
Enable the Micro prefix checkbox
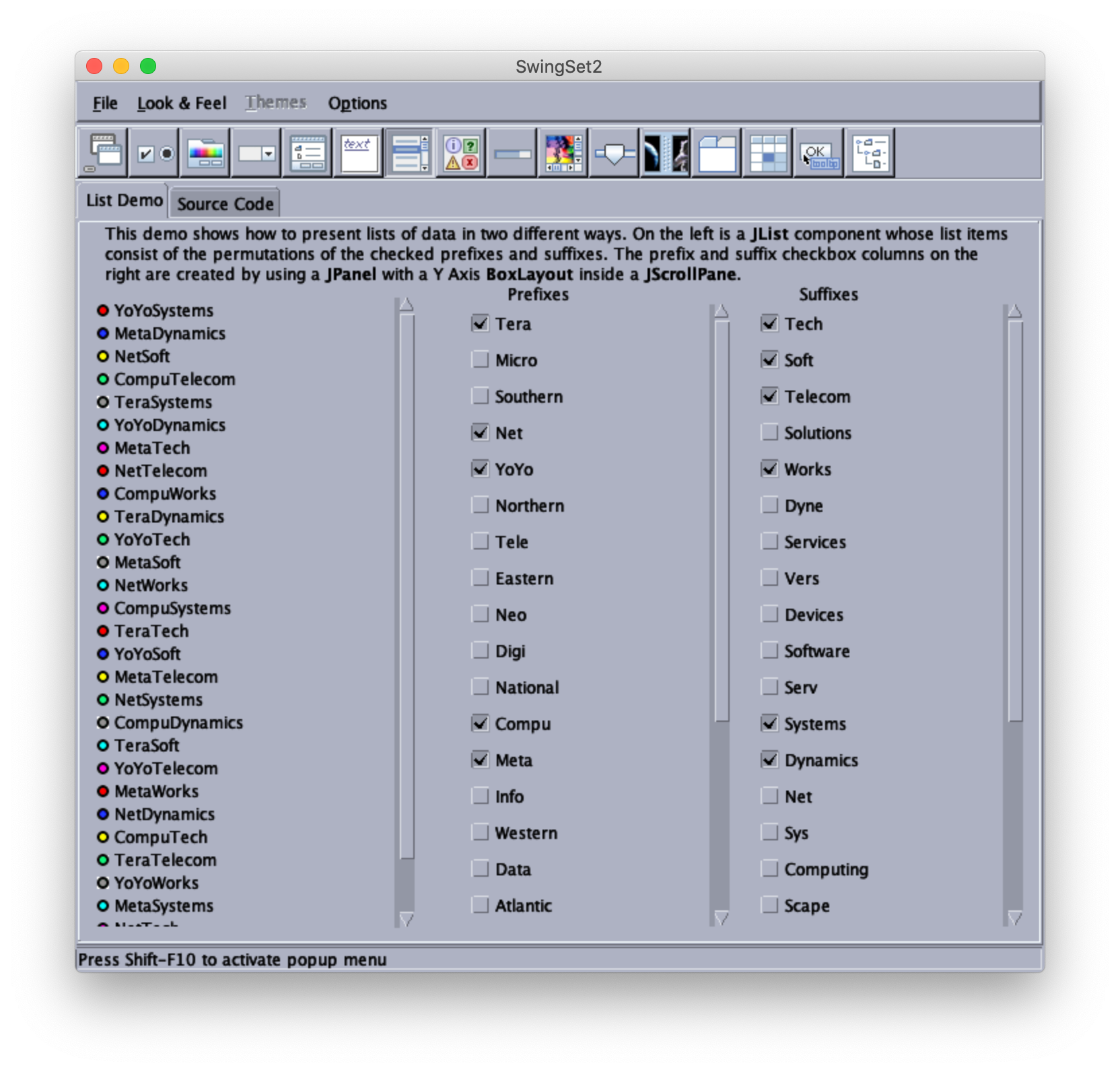point(480,360)
